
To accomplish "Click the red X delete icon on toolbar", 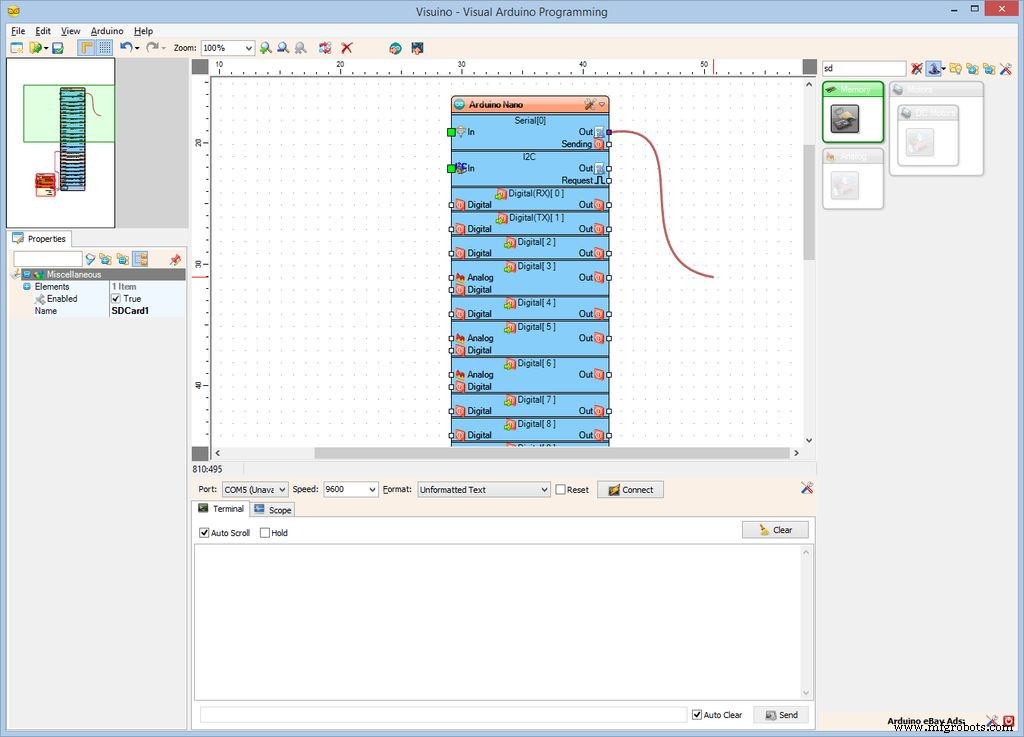I will pos(347,48).
